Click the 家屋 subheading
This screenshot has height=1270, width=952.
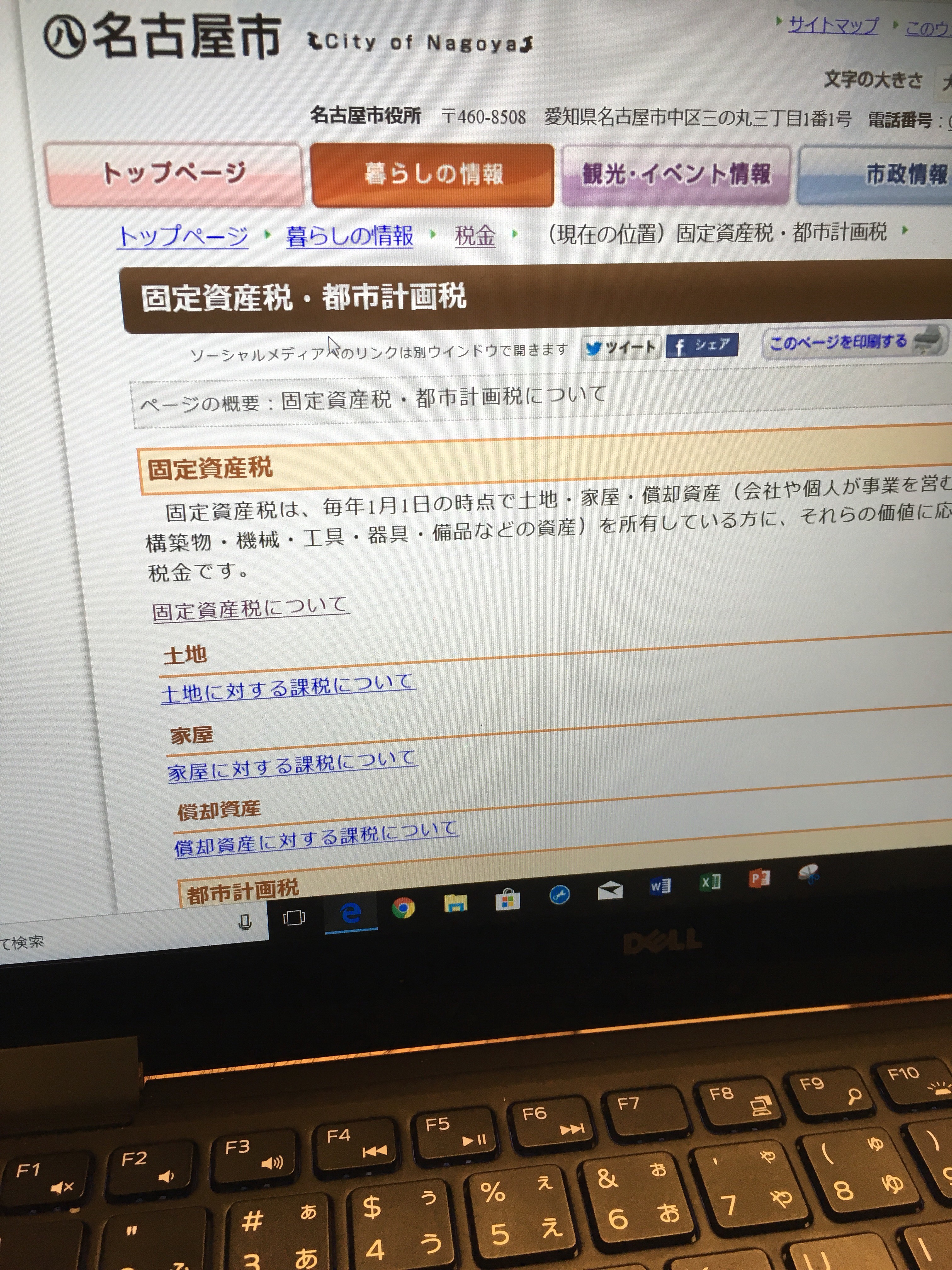point(191,734)
